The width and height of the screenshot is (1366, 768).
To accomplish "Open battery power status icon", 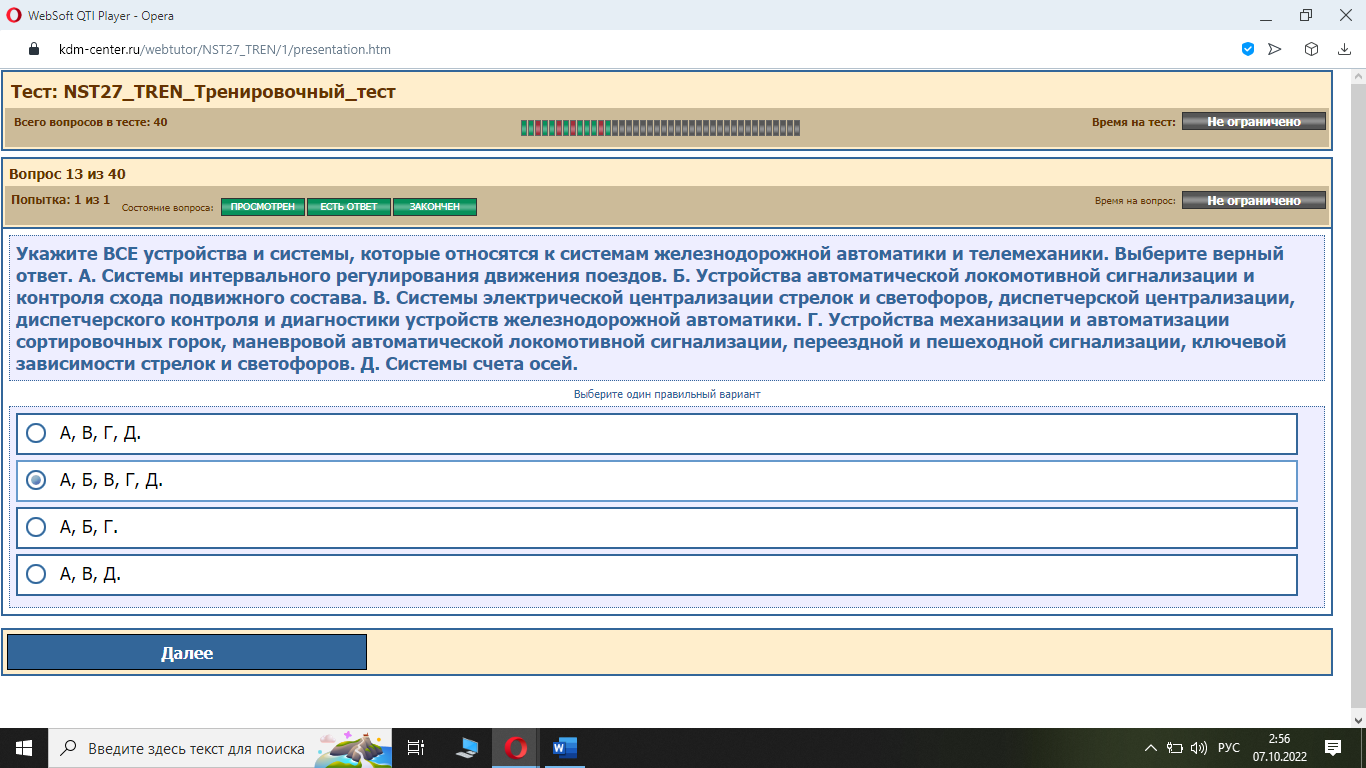I will 1175,748.
